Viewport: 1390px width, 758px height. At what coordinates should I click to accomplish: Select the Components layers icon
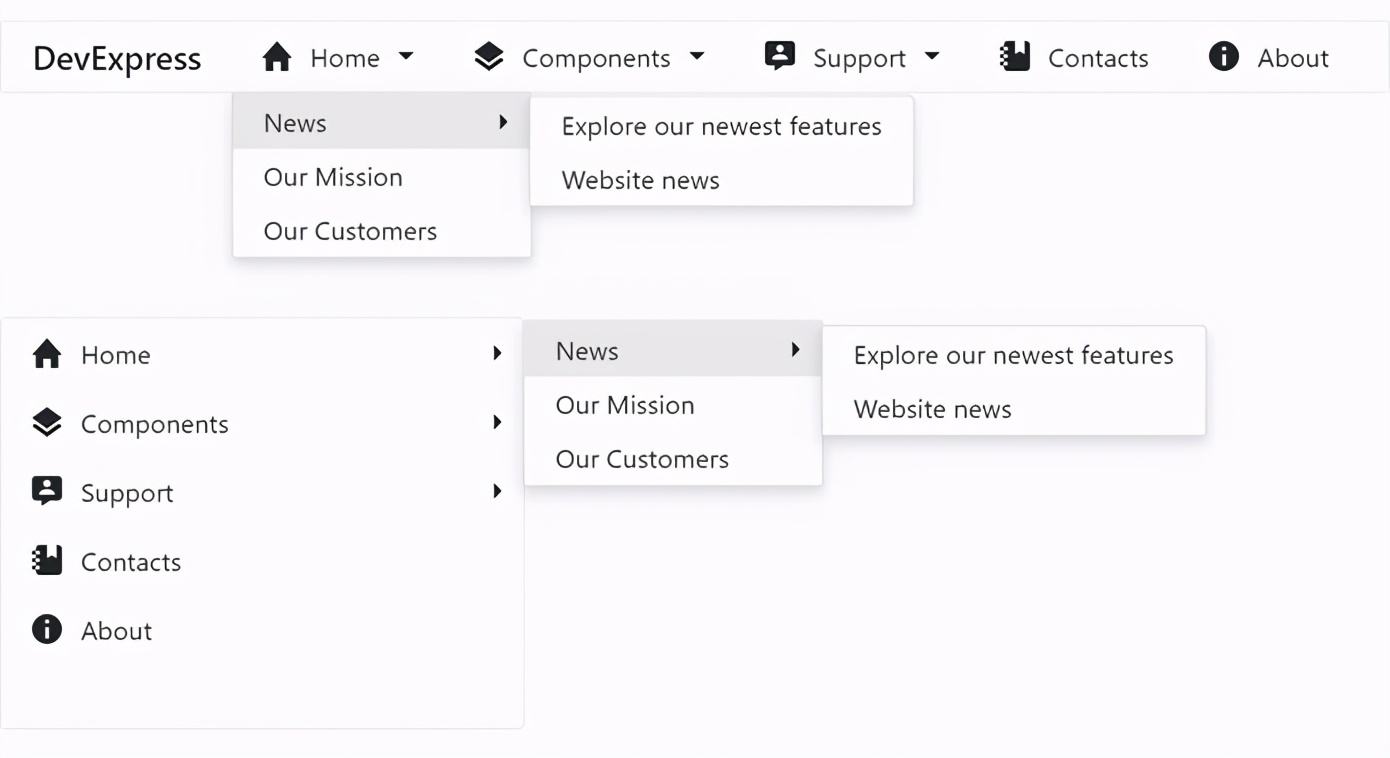488,57
